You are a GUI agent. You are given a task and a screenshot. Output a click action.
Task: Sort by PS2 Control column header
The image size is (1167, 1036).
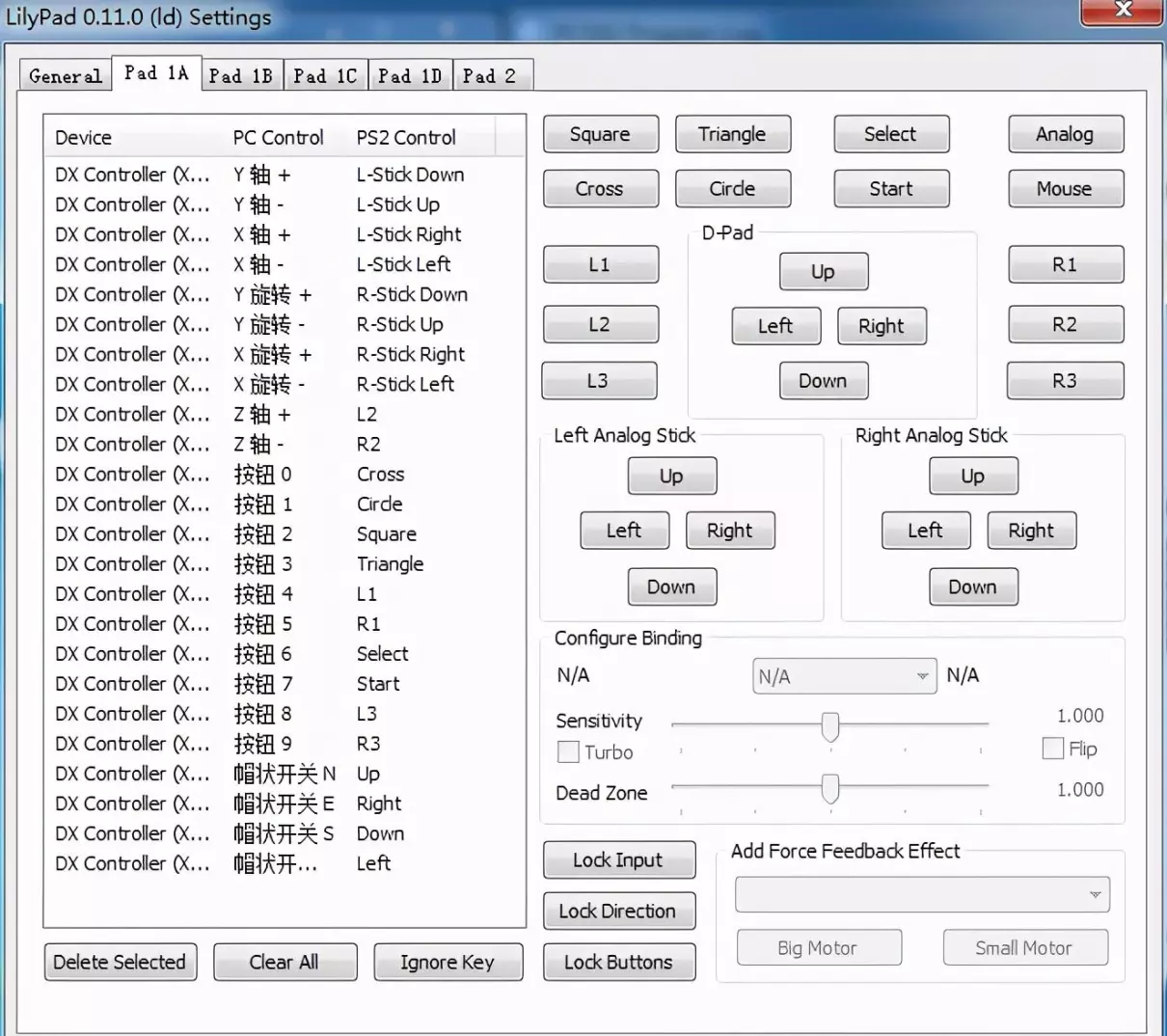click(x=422, y=137)
